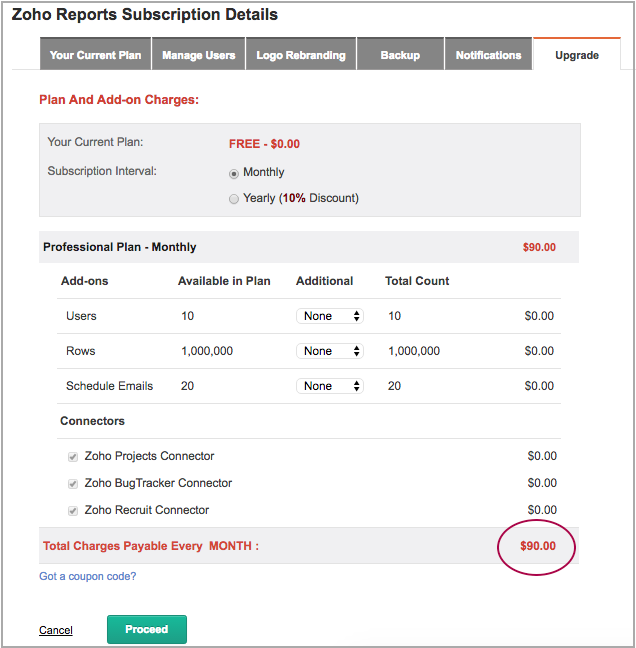The image size is (636, 648).
Task: Select the Monthly subscription interval
Action: click(234, 172)
